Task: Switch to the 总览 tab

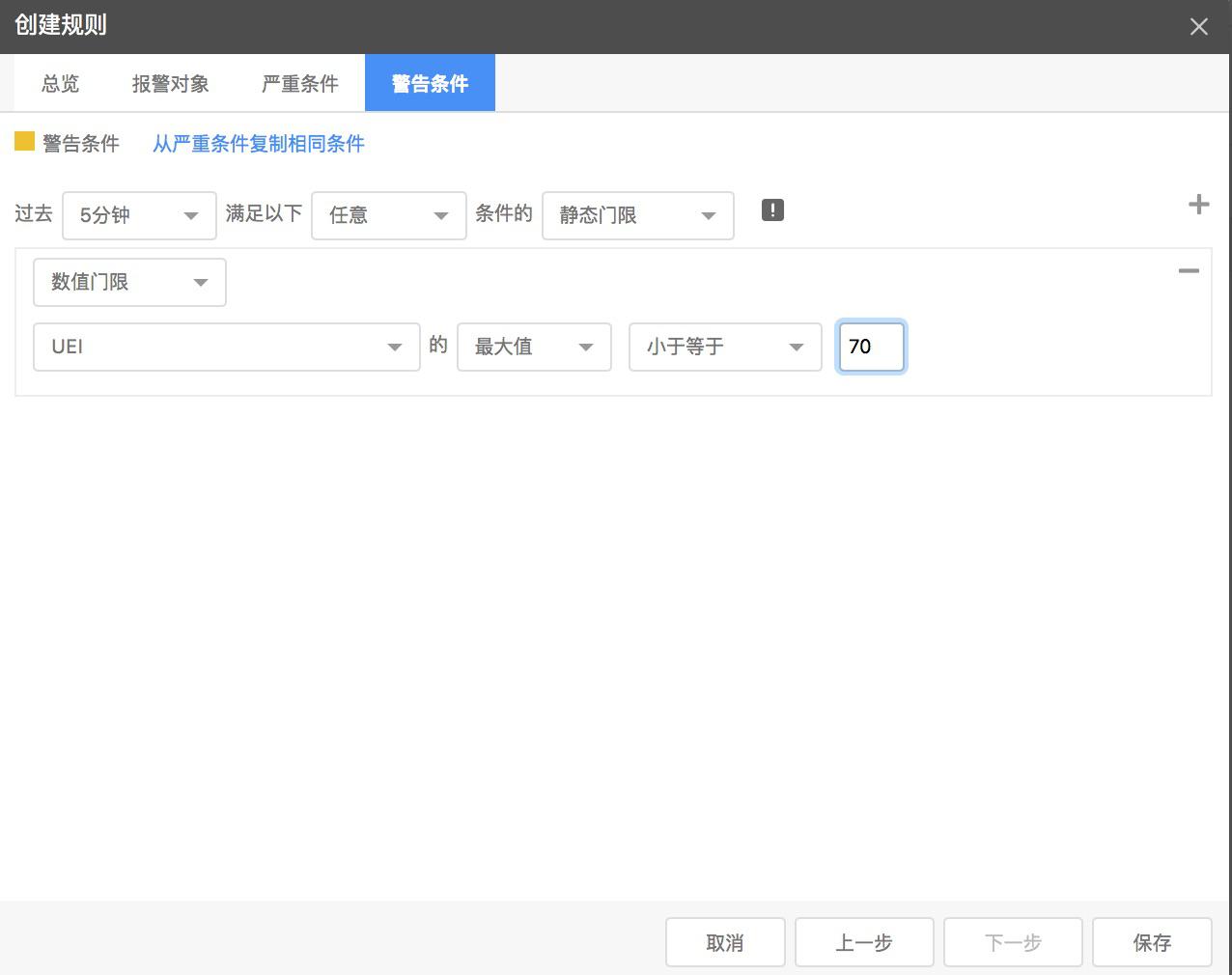Action: pos(60,84)
